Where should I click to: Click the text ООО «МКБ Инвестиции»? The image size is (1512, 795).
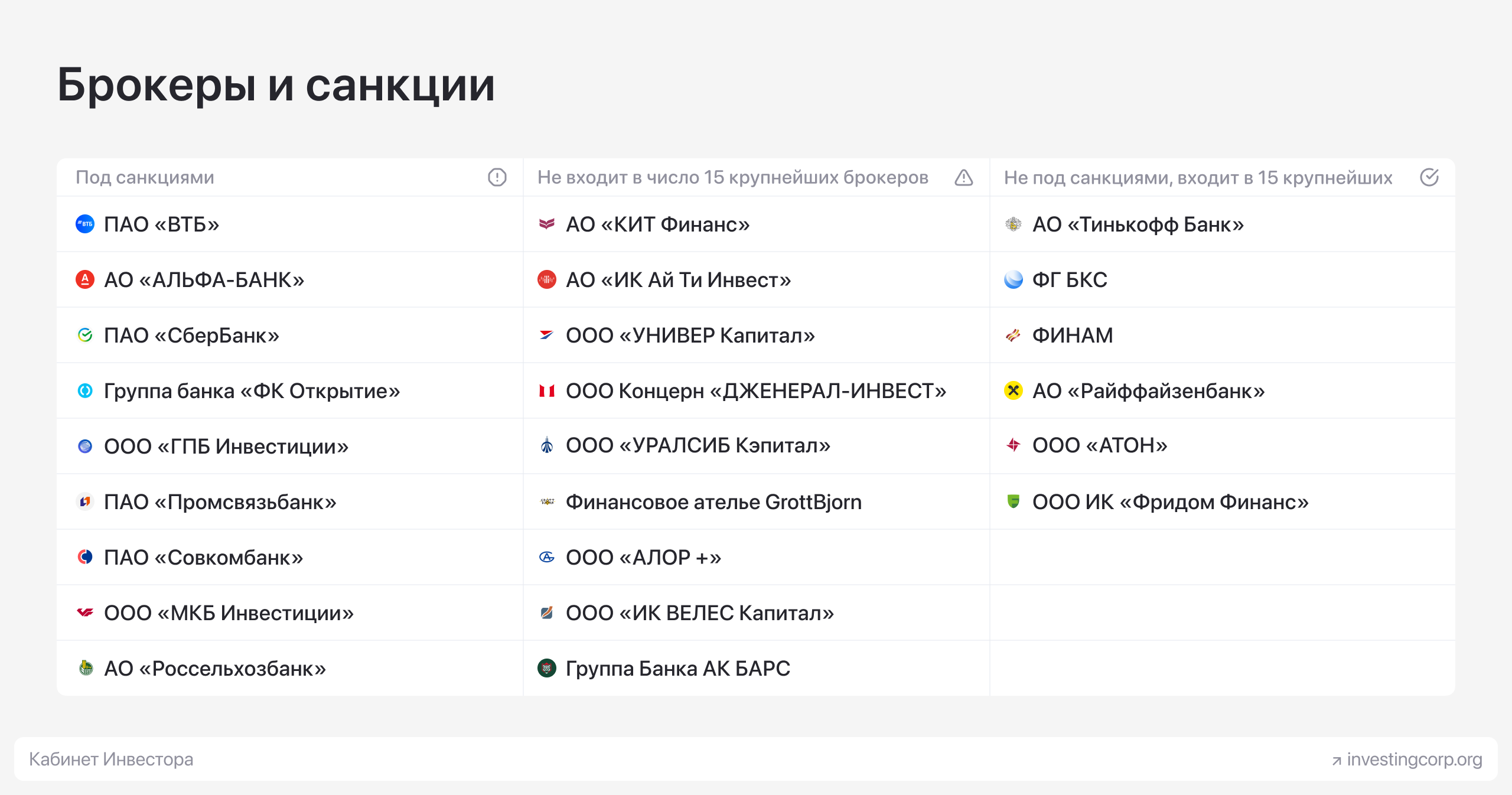pos(229,613)
